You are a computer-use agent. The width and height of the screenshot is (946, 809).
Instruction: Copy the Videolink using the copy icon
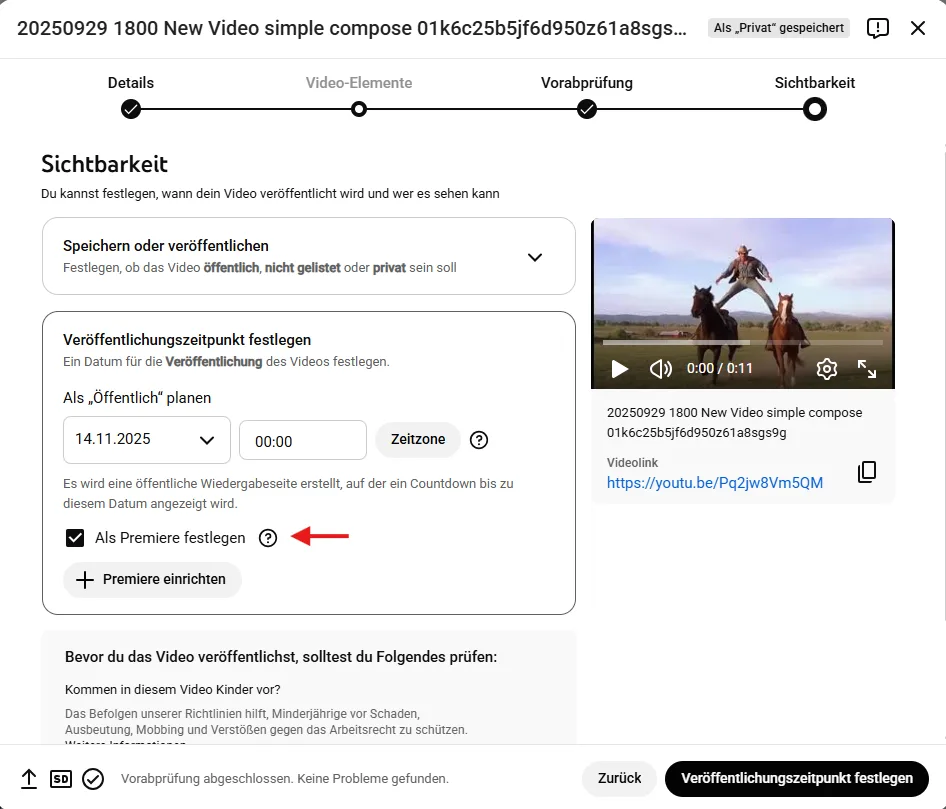(866, 471)
